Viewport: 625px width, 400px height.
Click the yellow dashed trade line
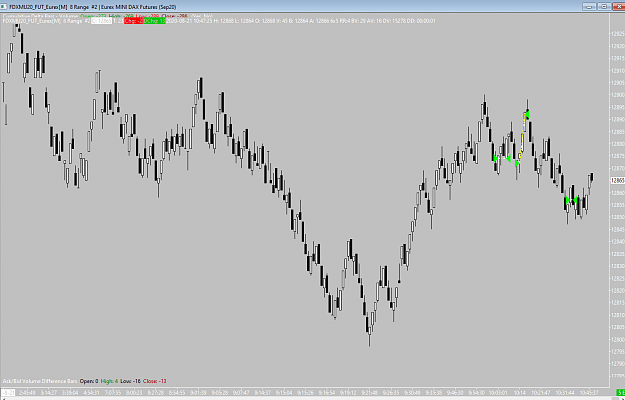point(522,137)
